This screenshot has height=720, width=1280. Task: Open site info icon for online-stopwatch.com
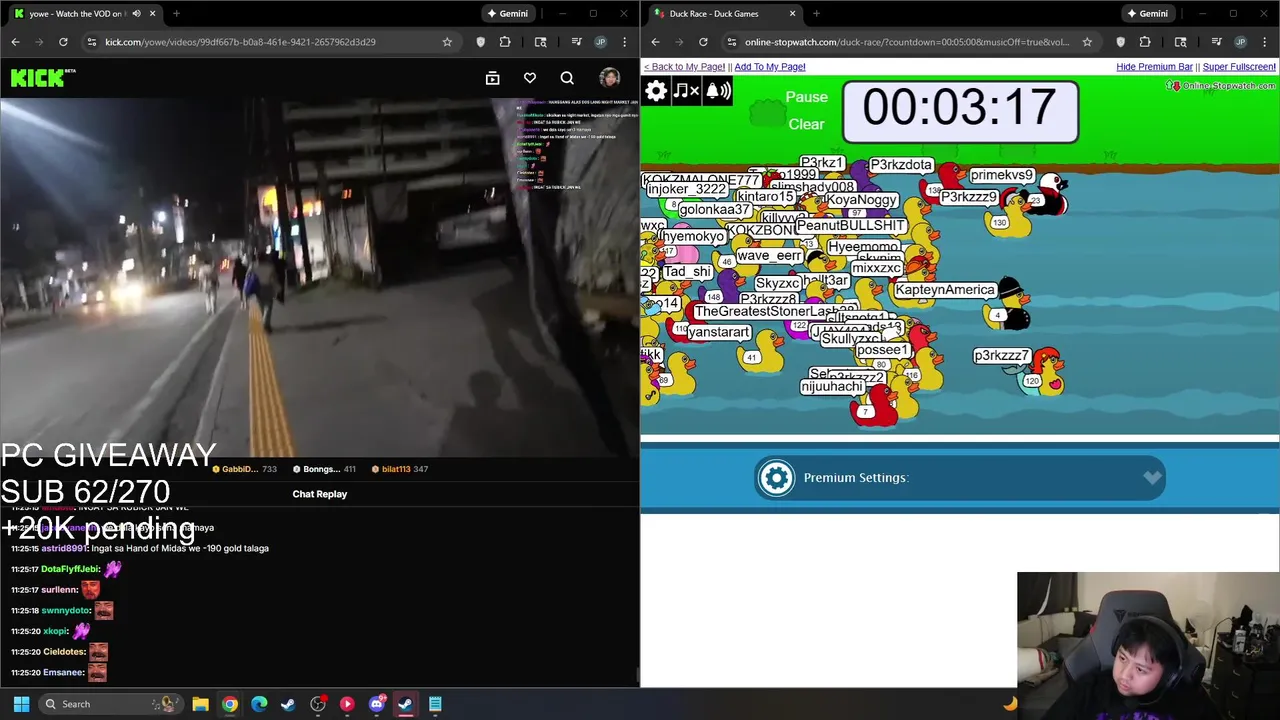[x=732, y=42]
